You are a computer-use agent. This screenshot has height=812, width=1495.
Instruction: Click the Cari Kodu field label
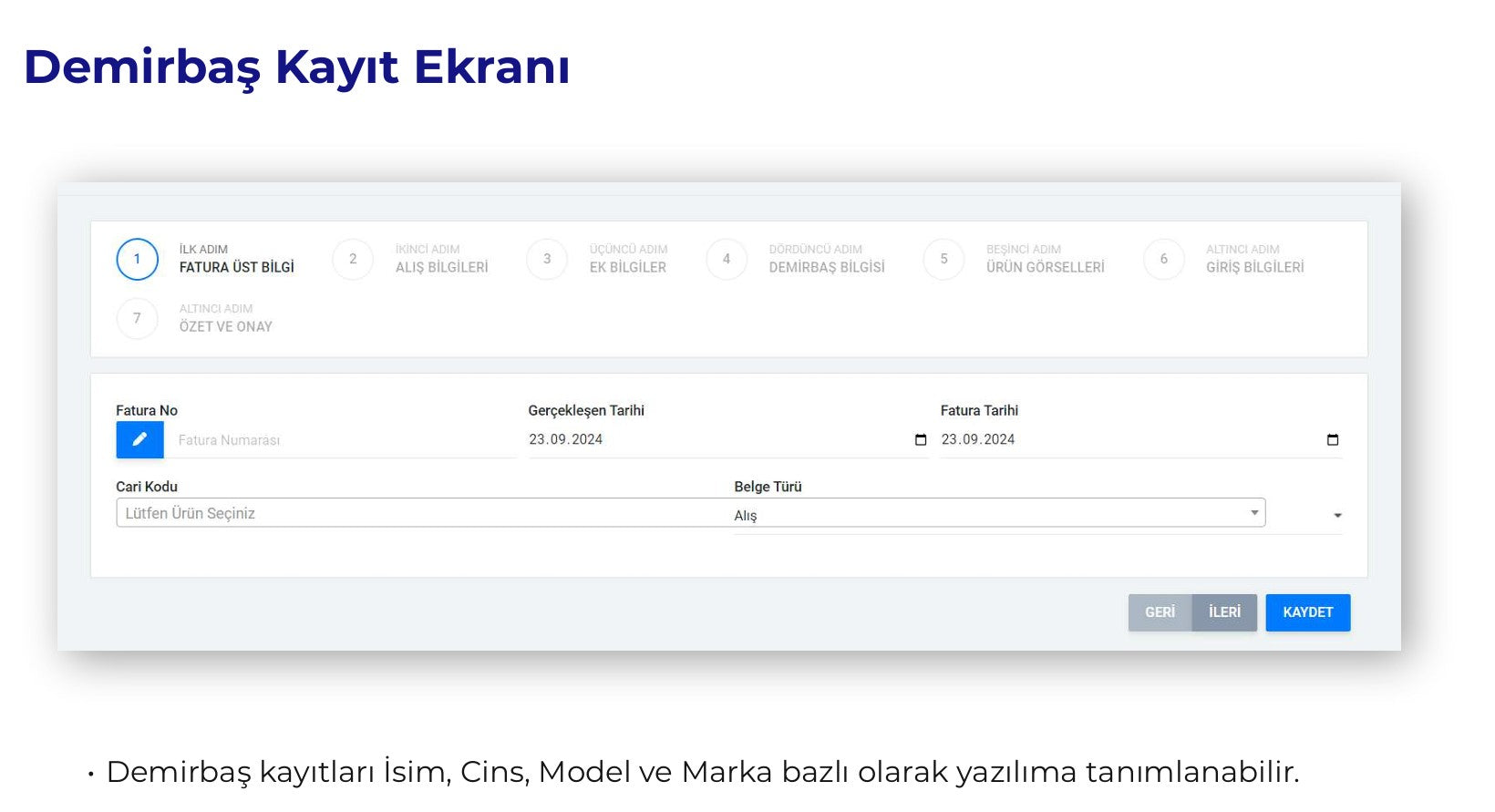(147, 487)
